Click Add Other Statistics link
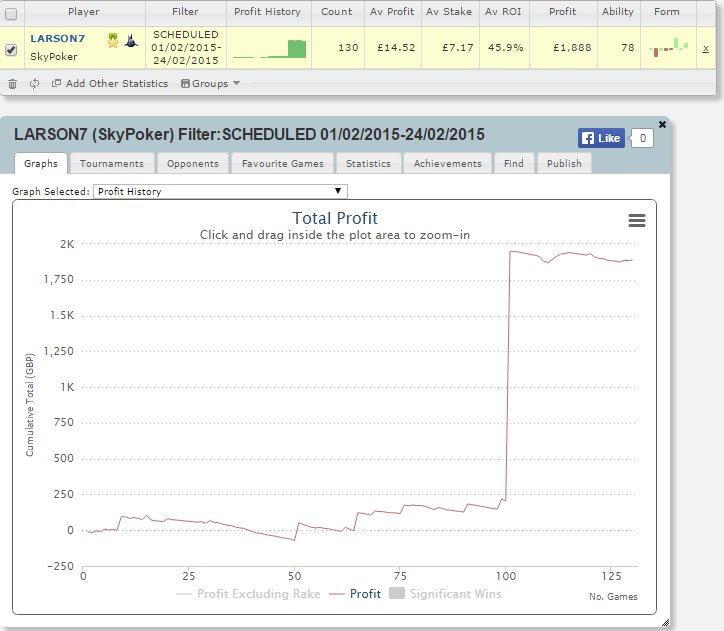This screenshot has height=631, width=724. 117,84
